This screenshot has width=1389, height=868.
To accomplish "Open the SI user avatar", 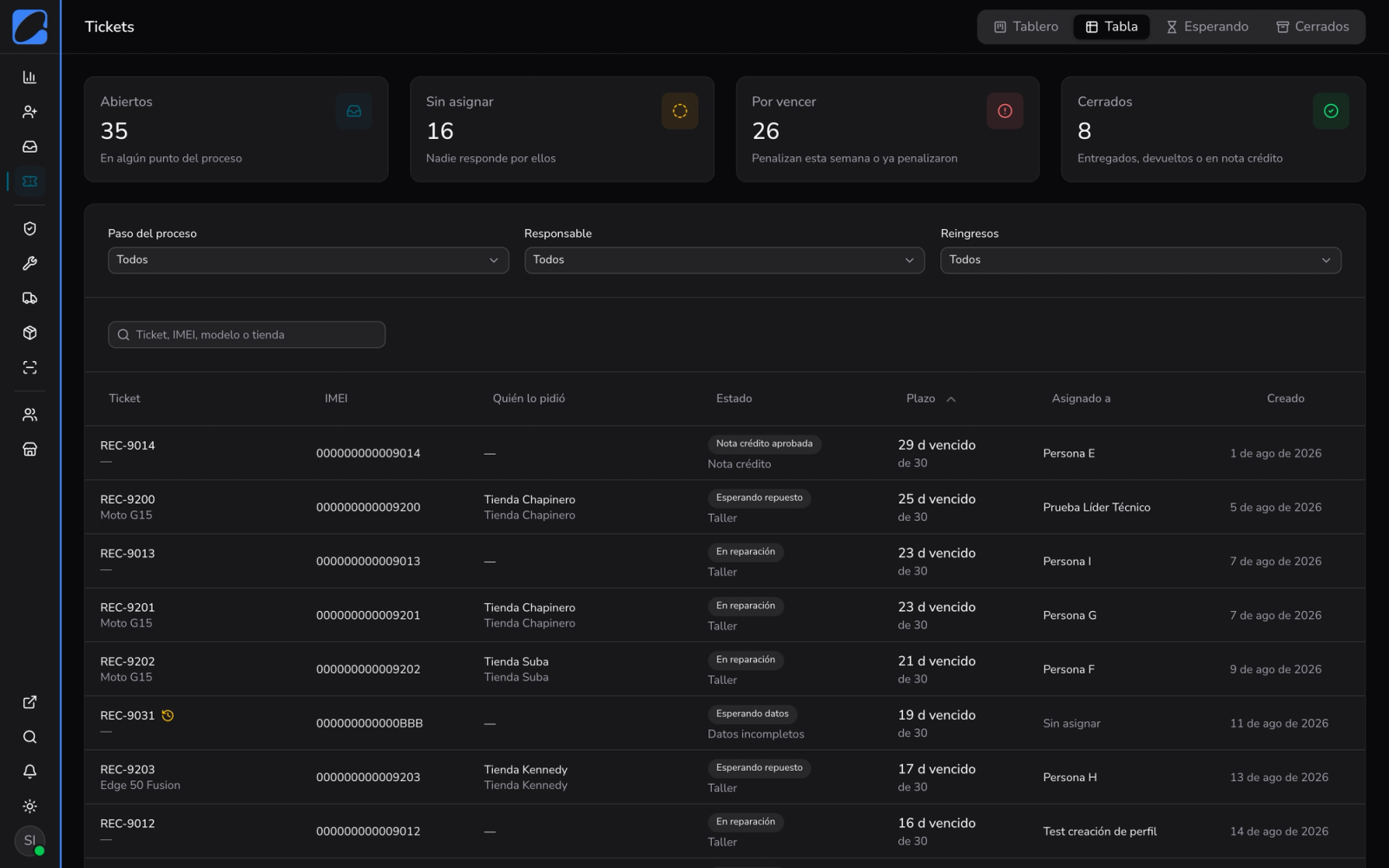I will (x=30, y=840).
